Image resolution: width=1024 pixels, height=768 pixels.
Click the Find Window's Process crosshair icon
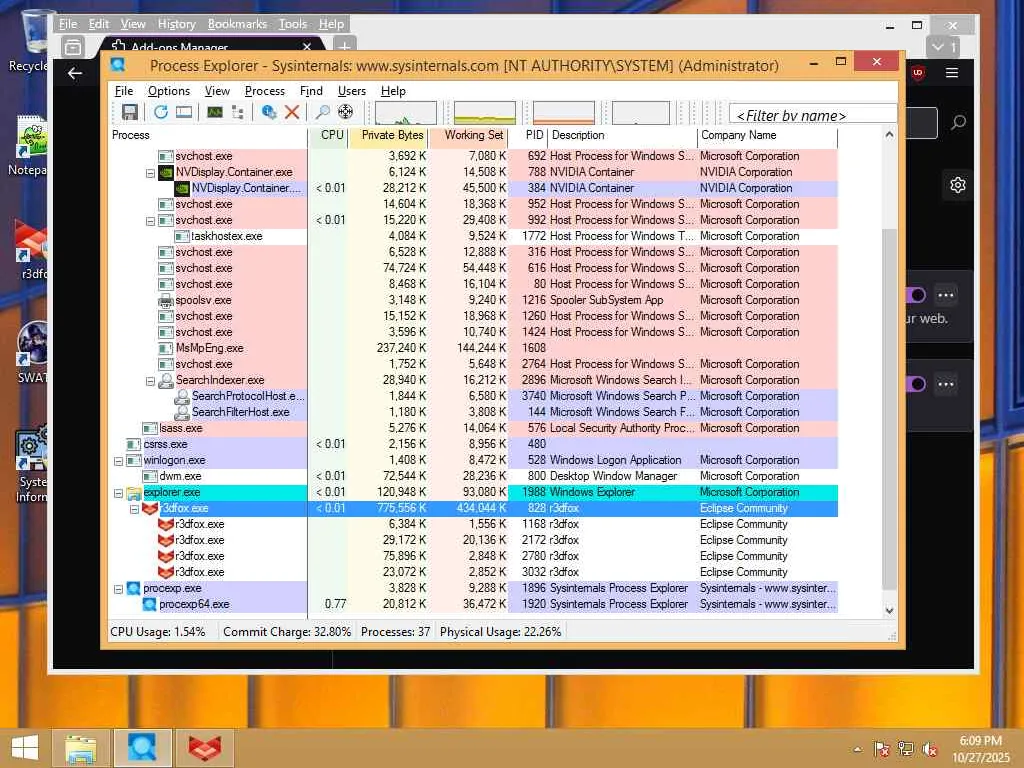pos(345,112)
